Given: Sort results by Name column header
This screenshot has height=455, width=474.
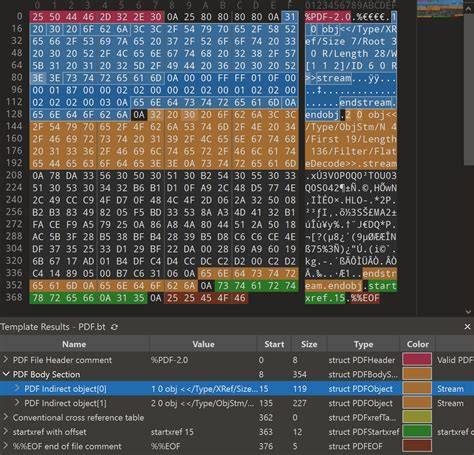Looking at the screenshot, I should click(74, 344).
